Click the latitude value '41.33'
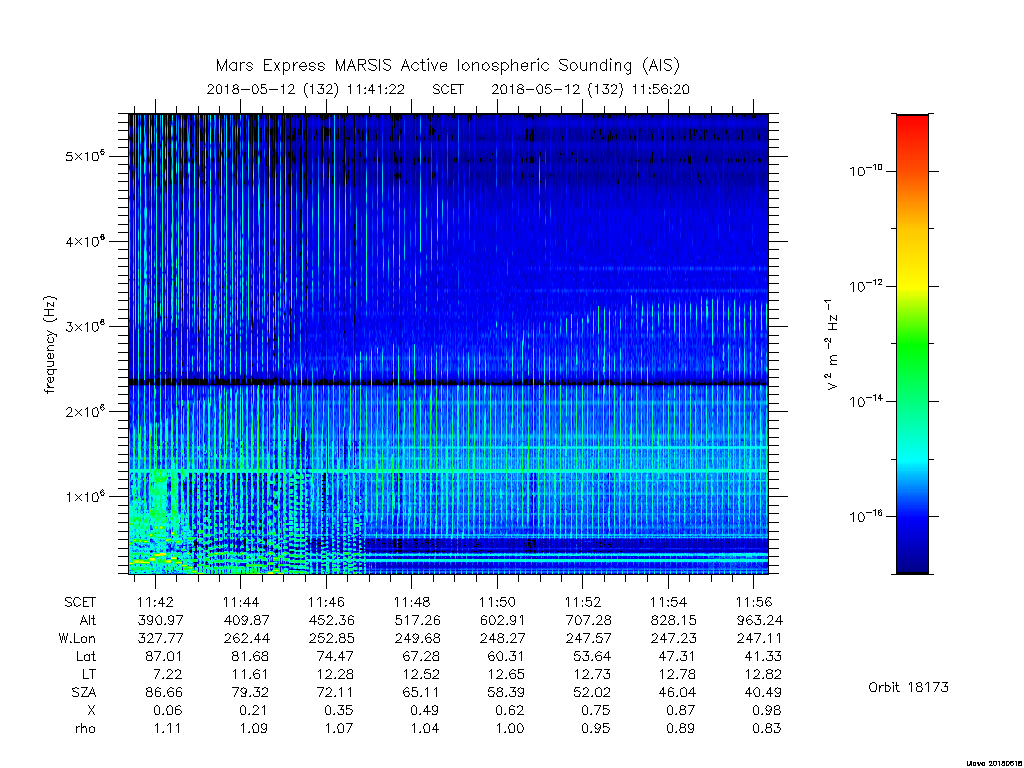Image resolution: width=1024 pixels, height=768 pixels. pos(763,656)
